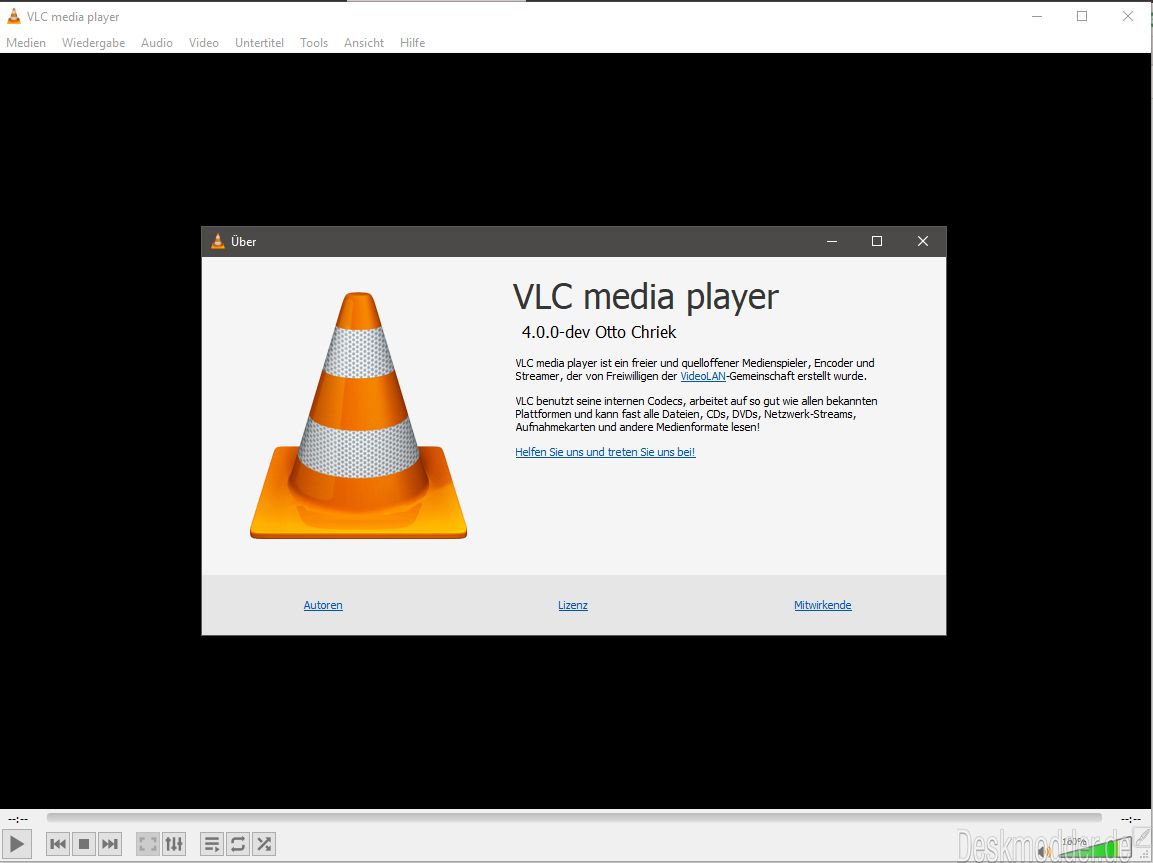Open extended settings and effects
Image resolution: width=1153 pixels, height=863 pixels.
(174, 844)
